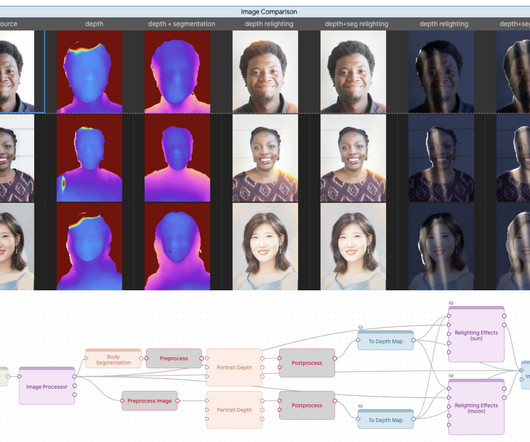Select the Relighting Effects (moon) node
Viewport: 530px width, 442px height.
(476, 407)
